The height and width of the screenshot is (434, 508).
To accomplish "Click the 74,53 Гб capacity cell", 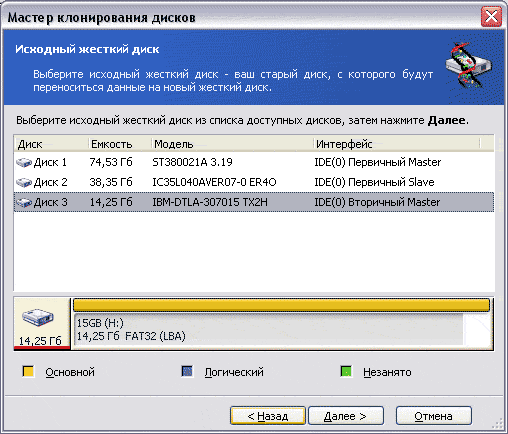I will (111, 162).
